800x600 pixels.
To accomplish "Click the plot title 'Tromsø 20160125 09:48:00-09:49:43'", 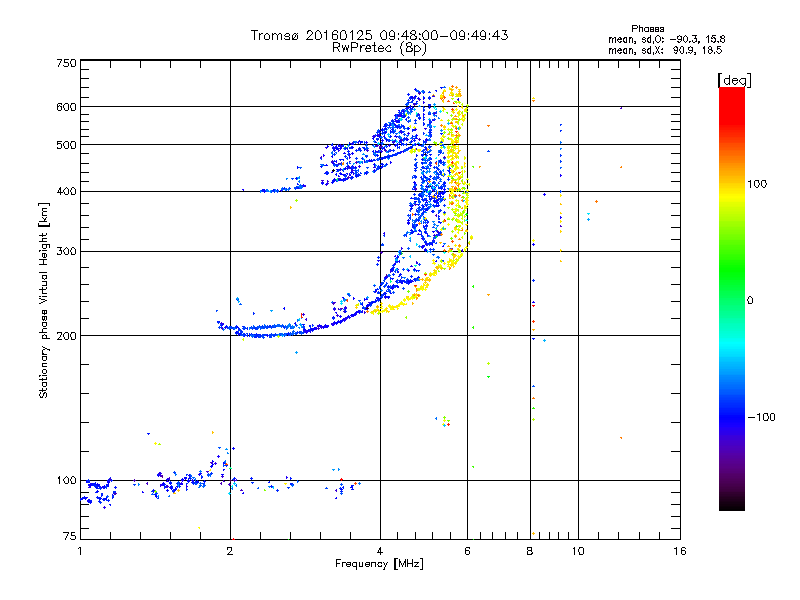I will coord(379,35).
